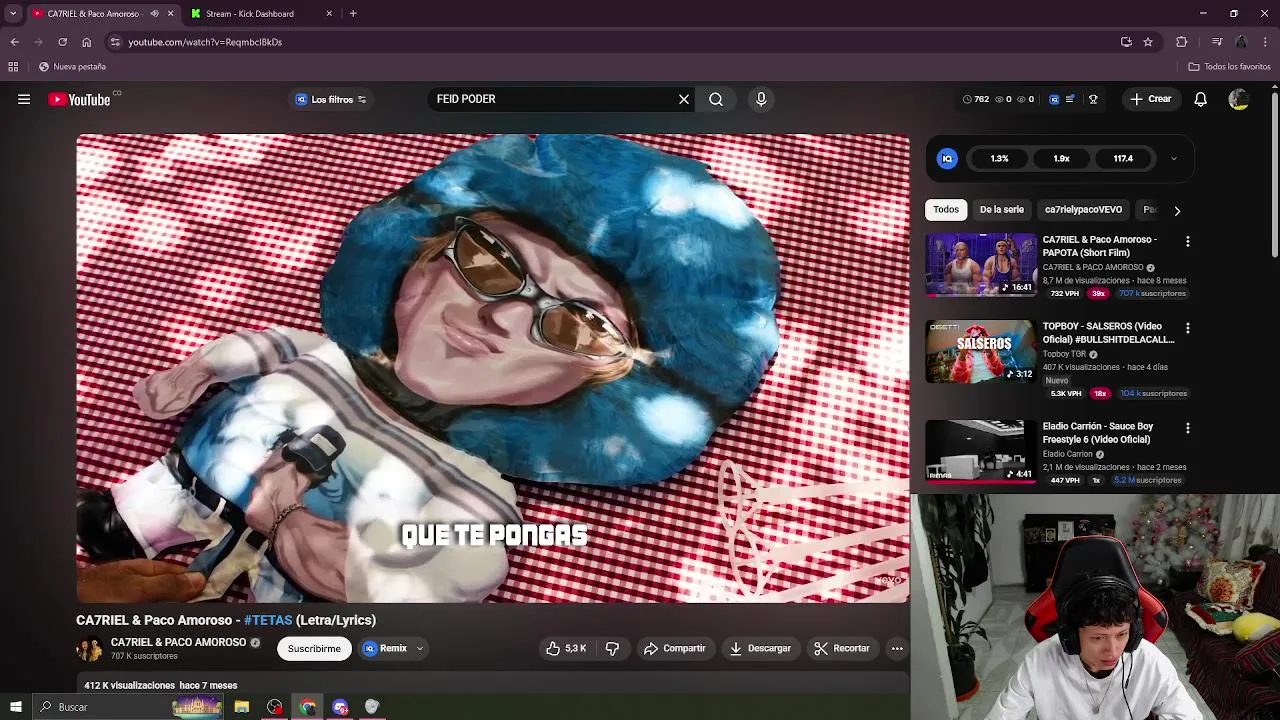Open more actions three-dot menu under video

897,648
